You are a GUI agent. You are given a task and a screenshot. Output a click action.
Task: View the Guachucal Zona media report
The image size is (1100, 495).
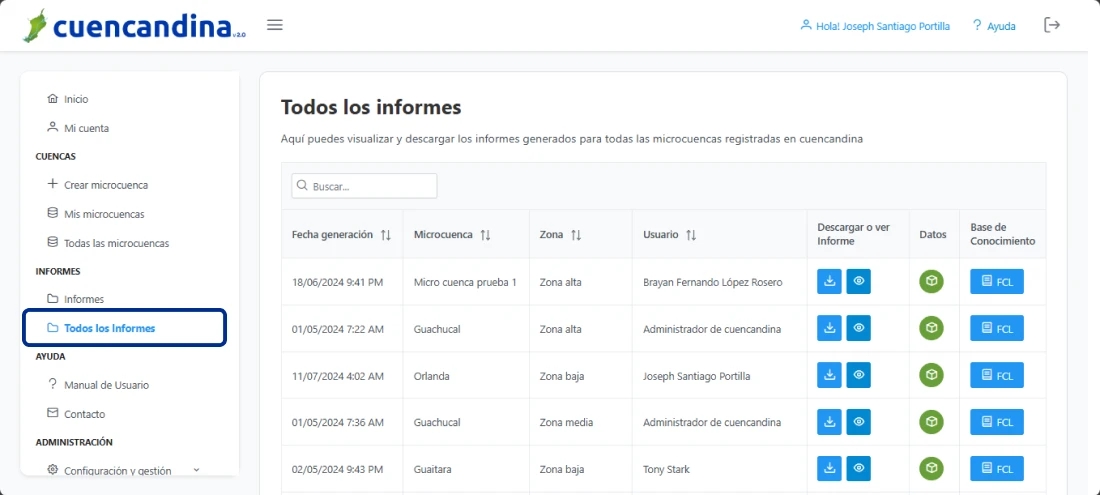pyautogui.click(x=858, y=422)
